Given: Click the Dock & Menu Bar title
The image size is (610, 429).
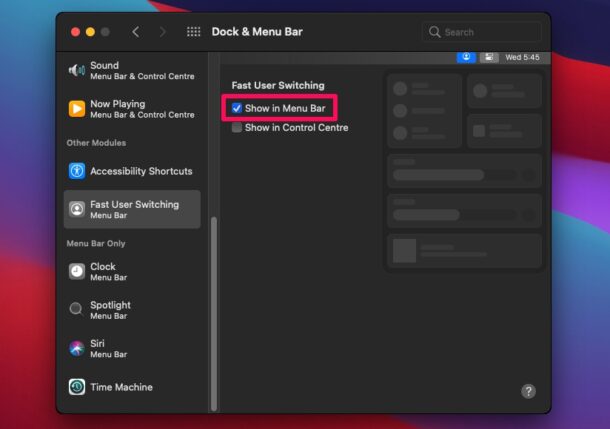Looking at the screenshot, I should (x=257, y=32).
